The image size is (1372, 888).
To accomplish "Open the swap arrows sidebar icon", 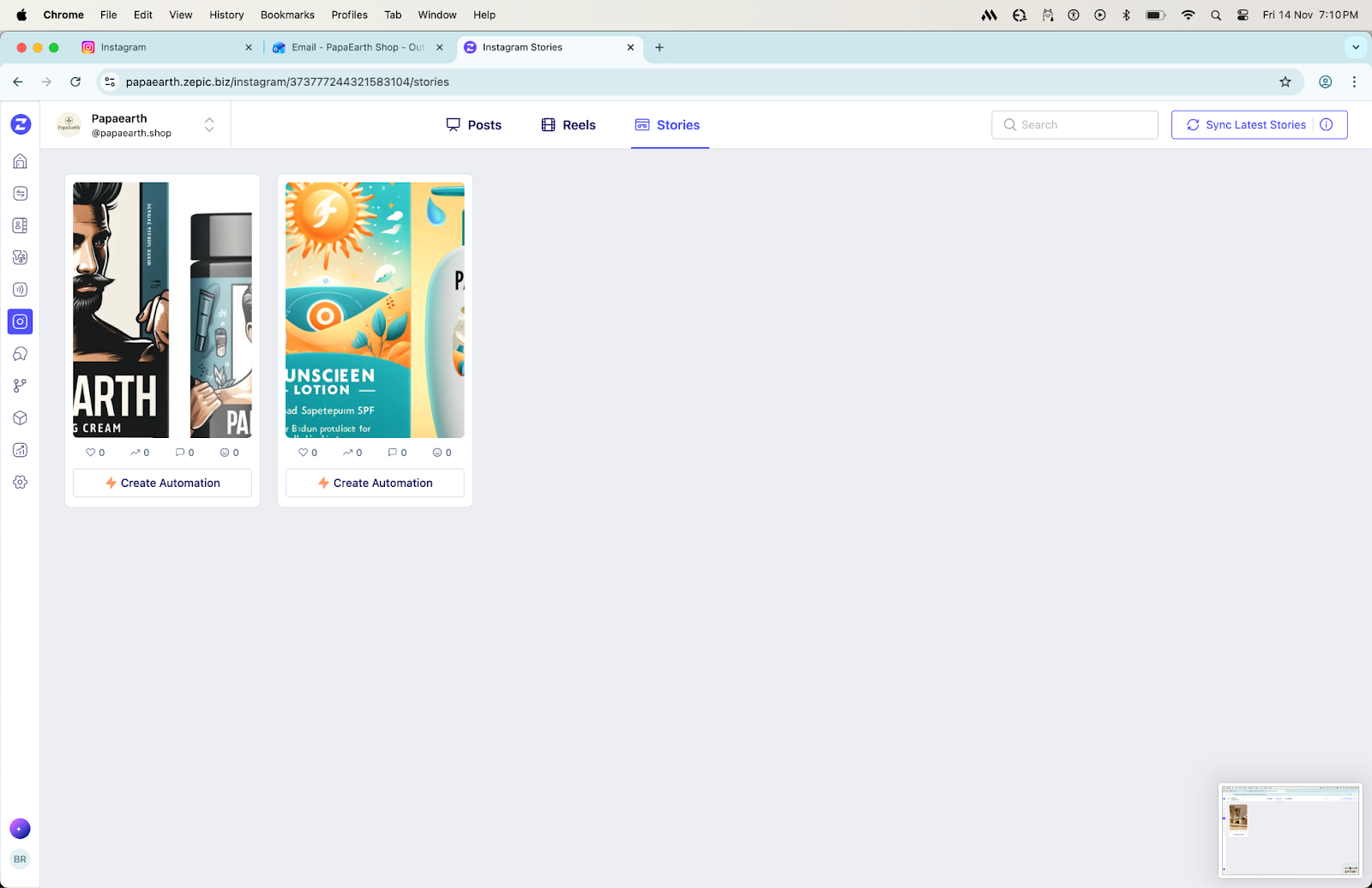I will click(21, 194).
